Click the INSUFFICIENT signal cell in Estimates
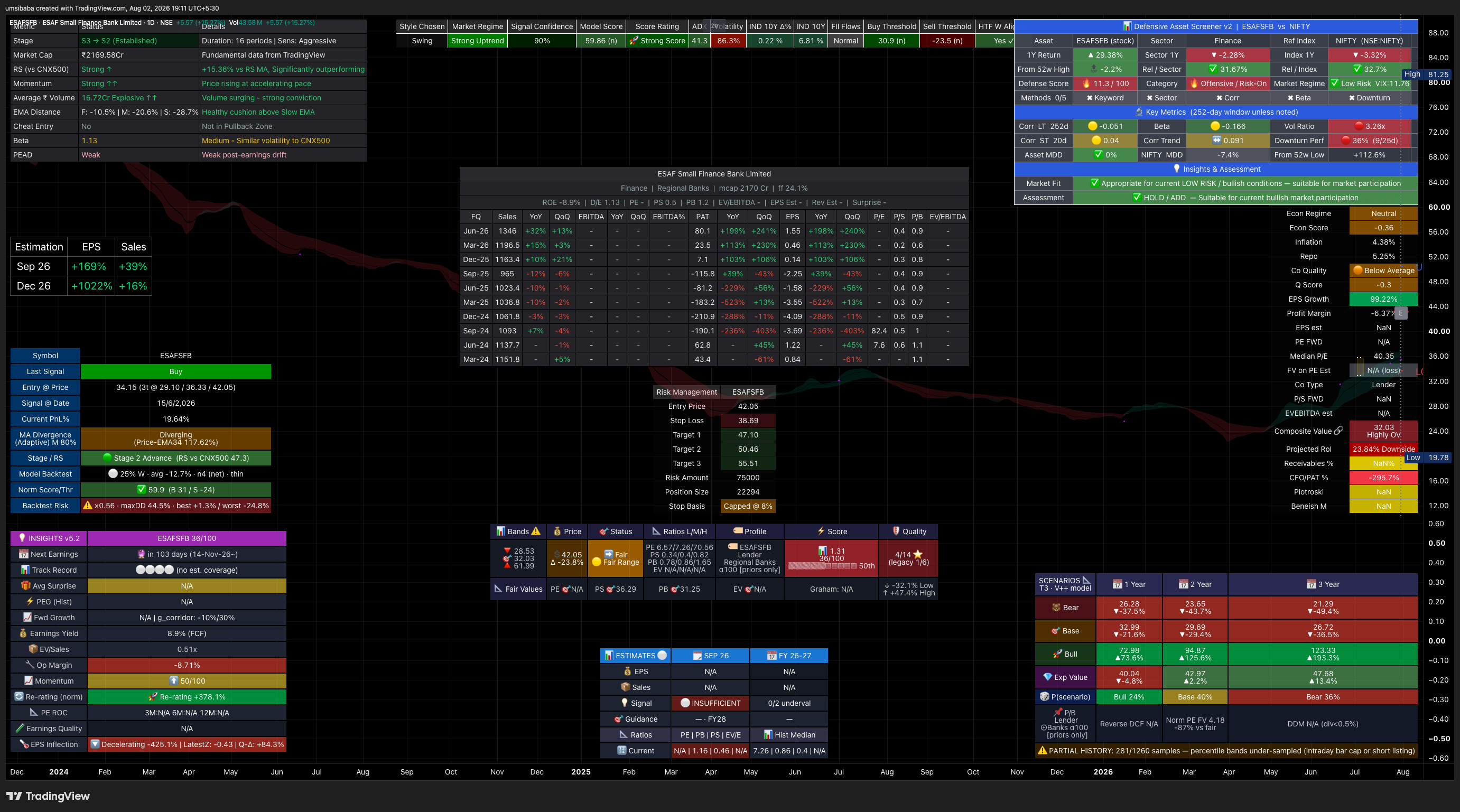The image size is (1460, 812). click(710, 703)
